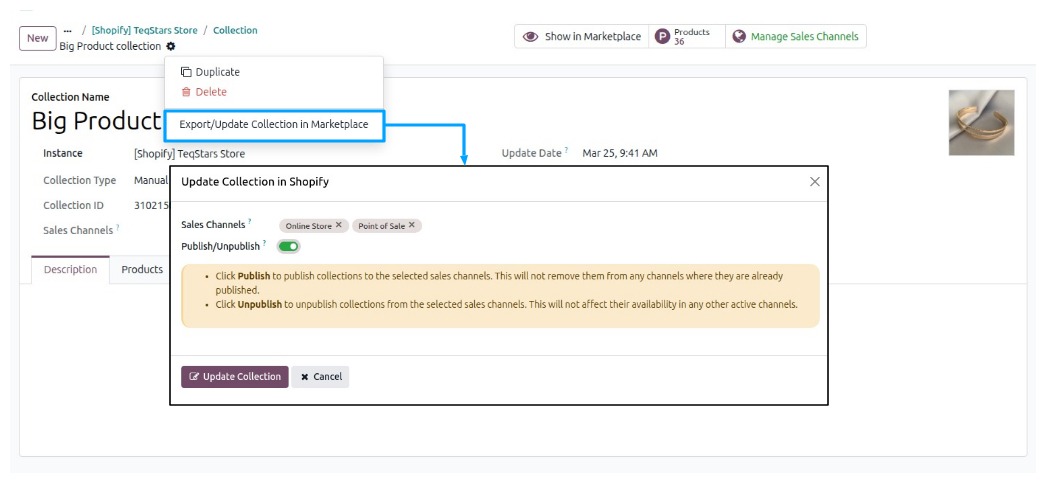Click the Update Date value Mar 25, 9:41 AM
This screenshot has width=1046, height=483.
point(620,153)
